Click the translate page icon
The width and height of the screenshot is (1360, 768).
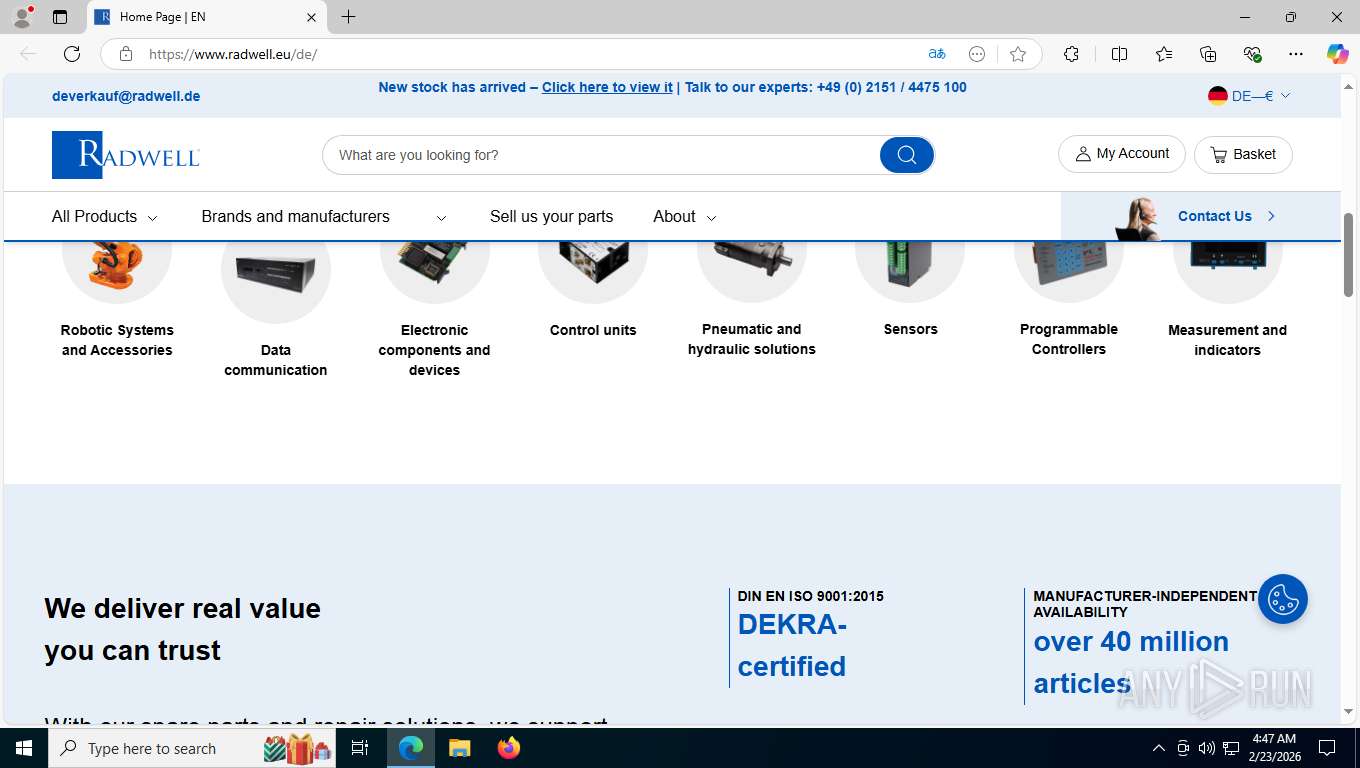(x=937, y=54)
